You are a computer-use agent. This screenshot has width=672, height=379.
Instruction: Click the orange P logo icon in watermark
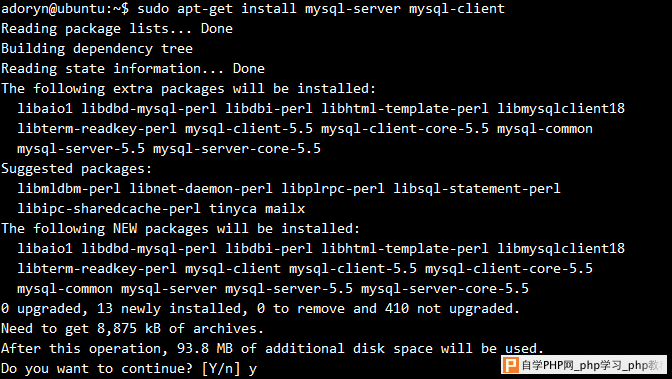tap(510, 365)
